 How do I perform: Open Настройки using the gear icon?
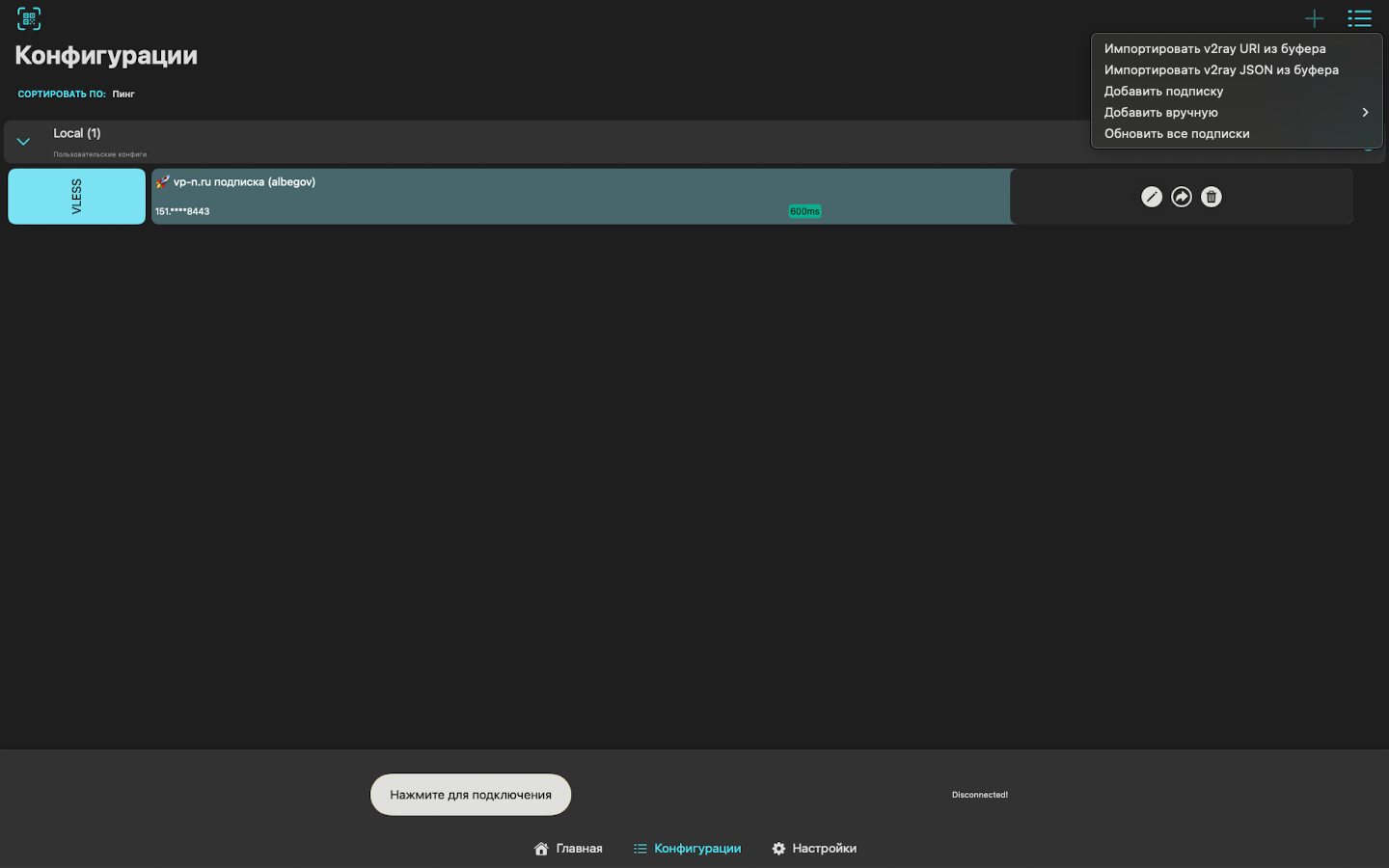(x=778, y=848)
